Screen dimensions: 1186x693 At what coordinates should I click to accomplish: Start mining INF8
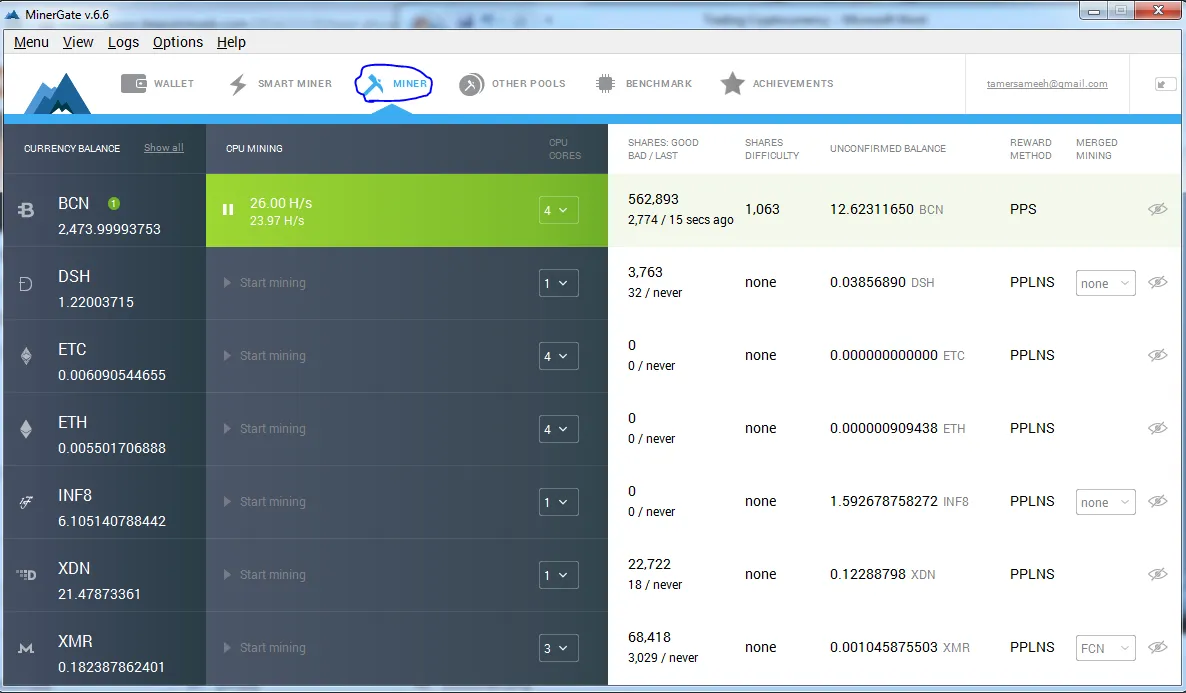(265, 502)
